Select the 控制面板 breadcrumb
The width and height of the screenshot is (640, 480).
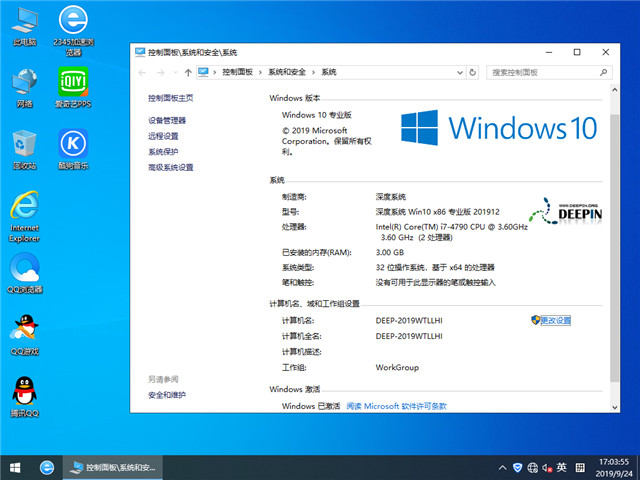237,72
